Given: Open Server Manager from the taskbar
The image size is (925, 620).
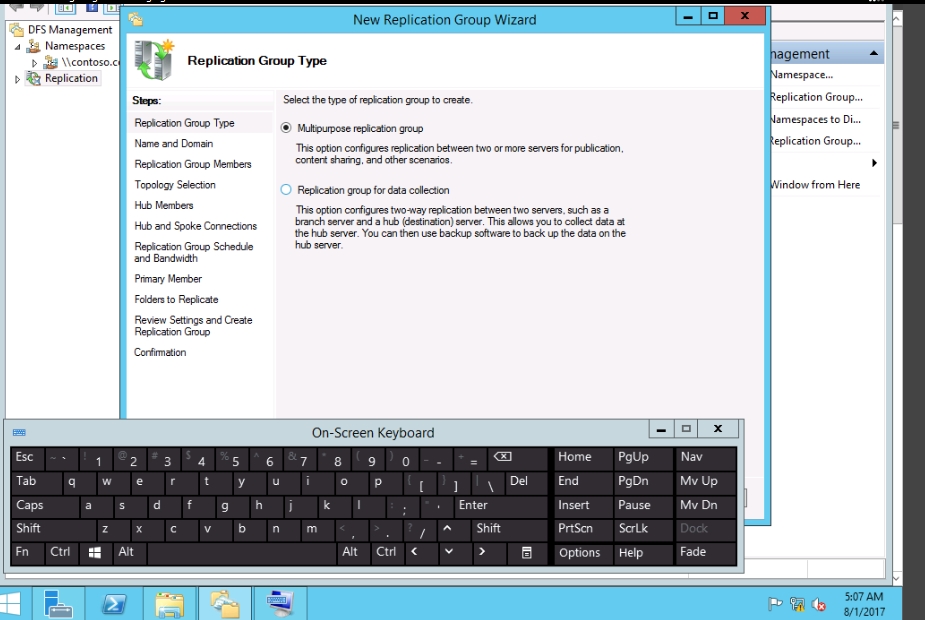Looking at the screenshot, I should pos(59,603).
